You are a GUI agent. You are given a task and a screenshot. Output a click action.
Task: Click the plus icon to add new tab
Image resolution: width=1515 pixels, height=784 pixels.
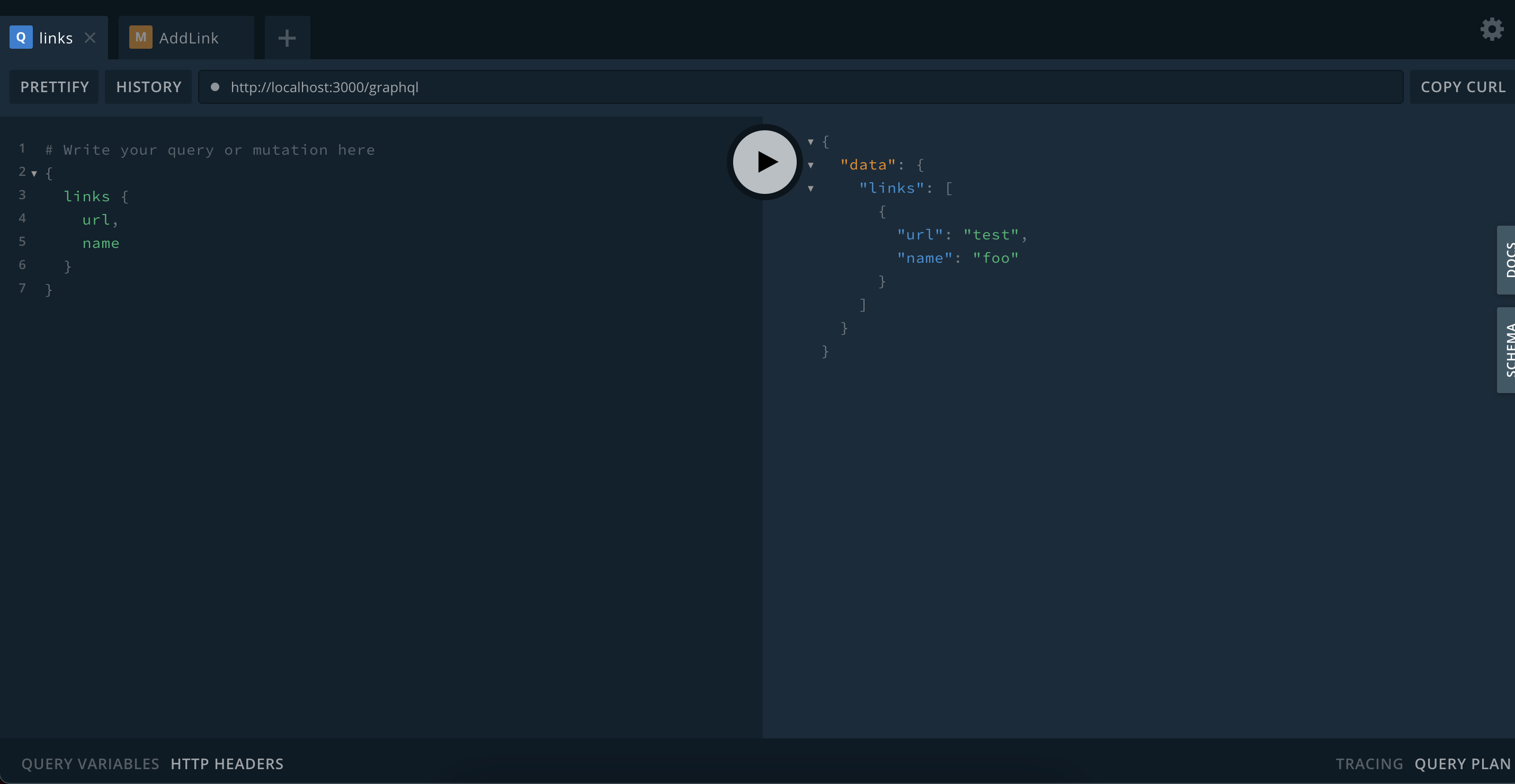[287, 37]
